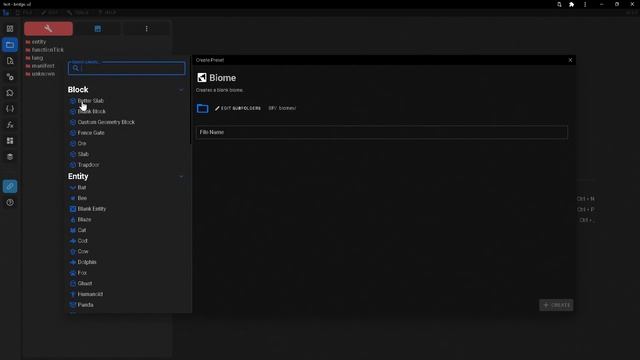The image size is (640, 360).
Task: Open the File menu
Action: click(x=24, y=13)
